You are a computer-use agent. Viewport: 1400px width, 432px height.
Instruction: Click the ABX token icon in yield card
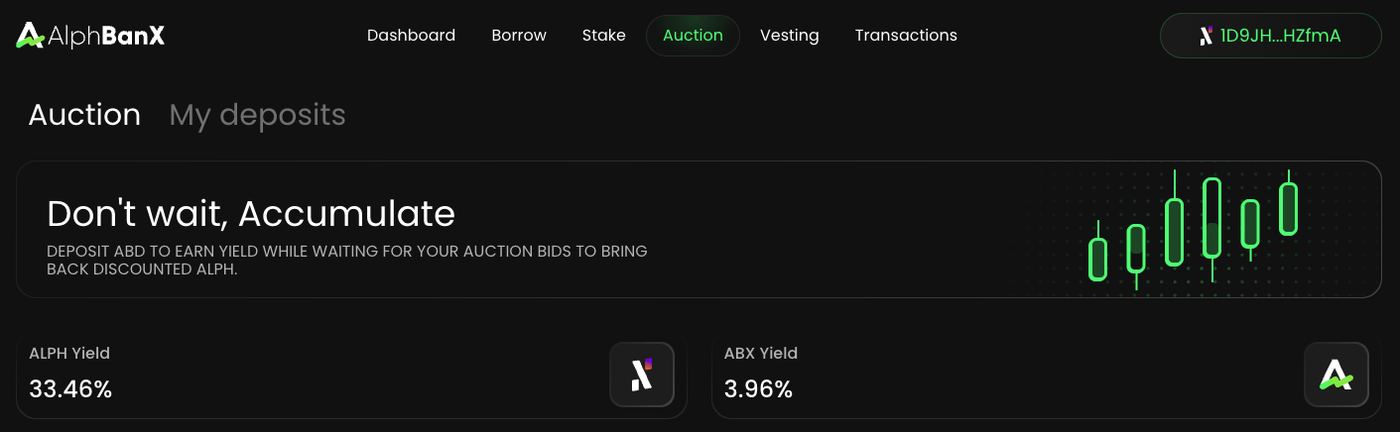point(1336,375)
